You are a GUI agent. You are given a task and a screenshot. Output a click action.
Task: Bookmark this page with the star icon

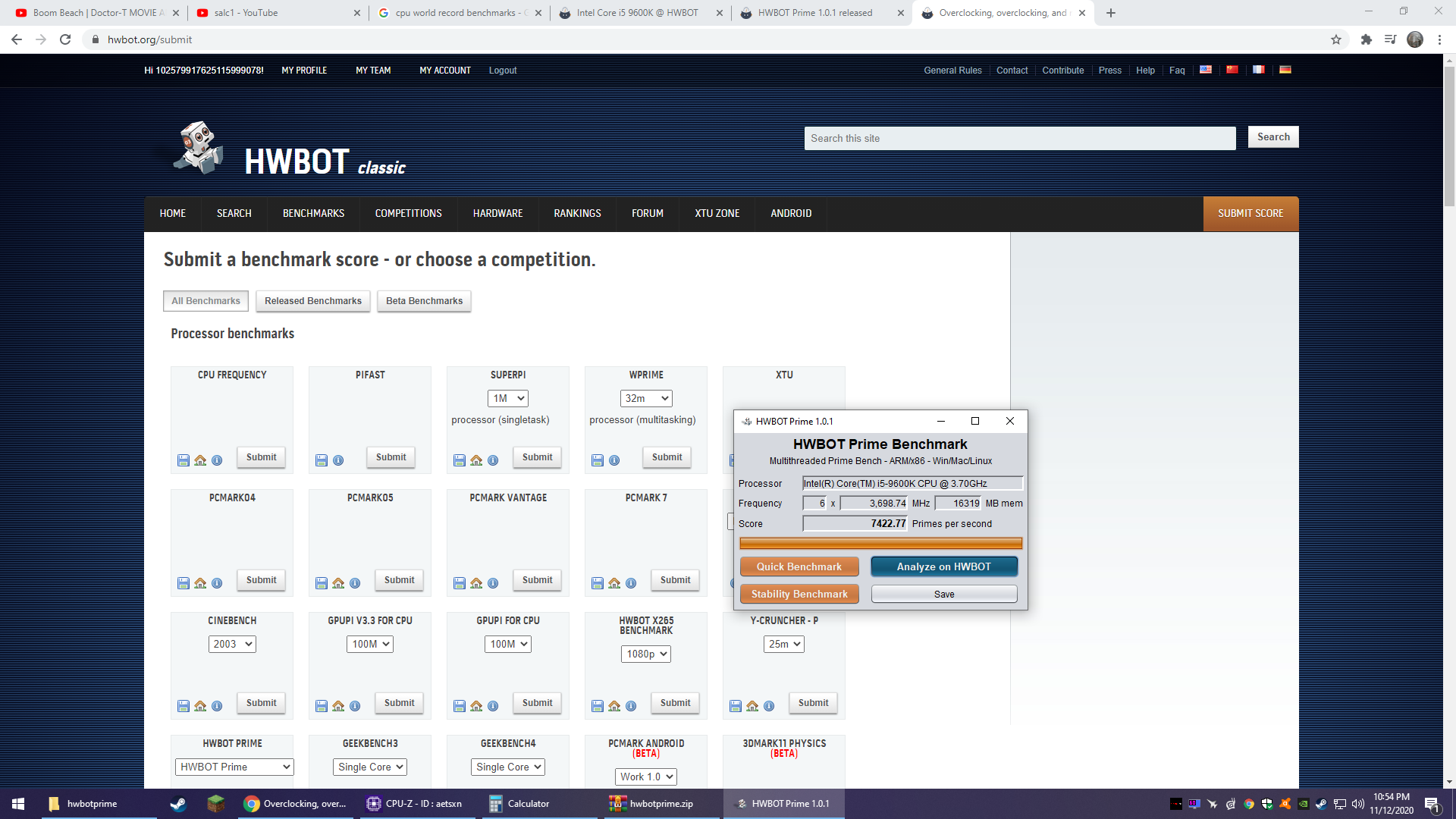[1336, 39]
